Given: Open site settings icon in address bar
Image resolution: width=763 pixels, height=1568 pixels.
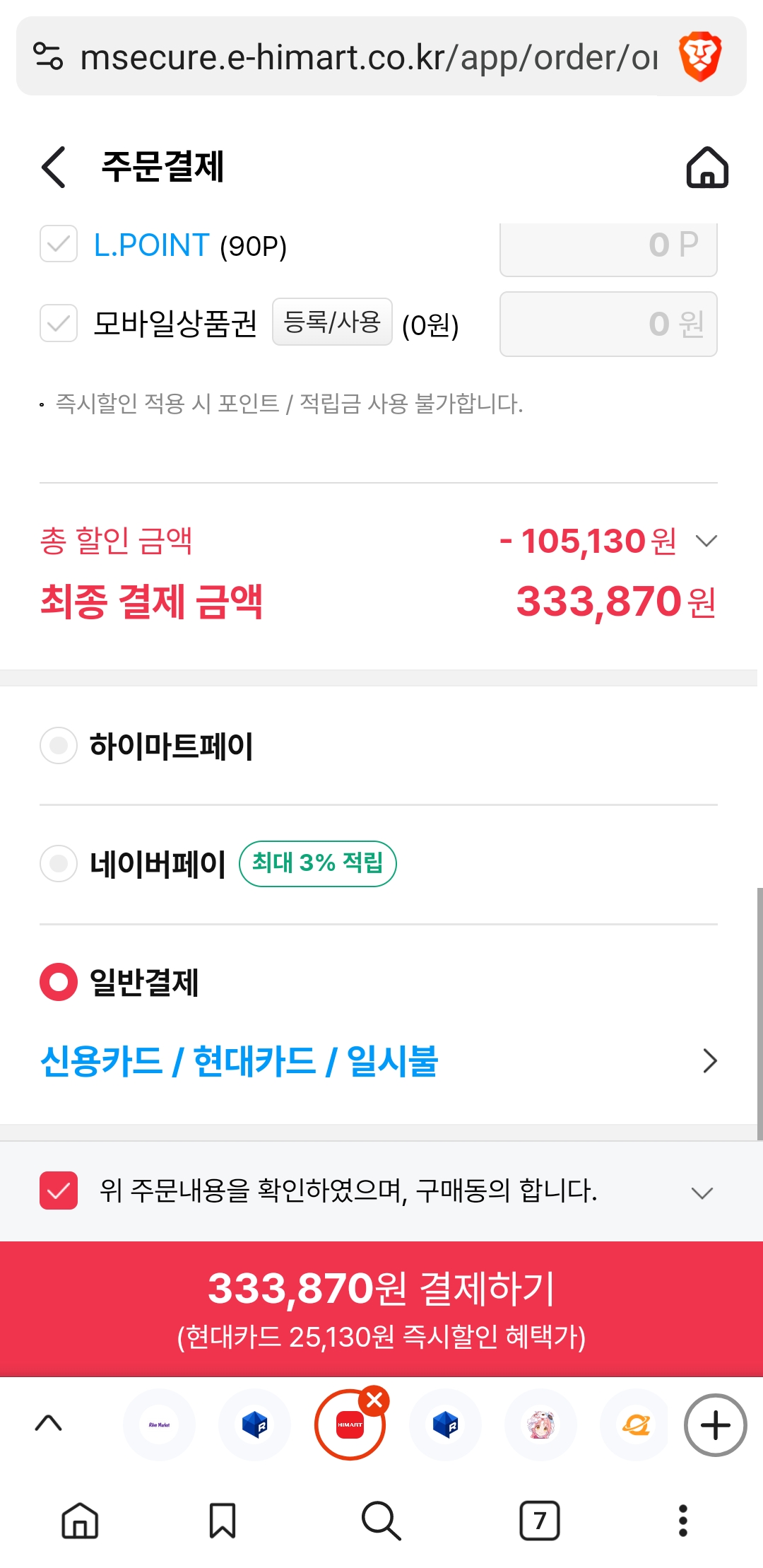Looking at the screenshot, I should 48,57.
